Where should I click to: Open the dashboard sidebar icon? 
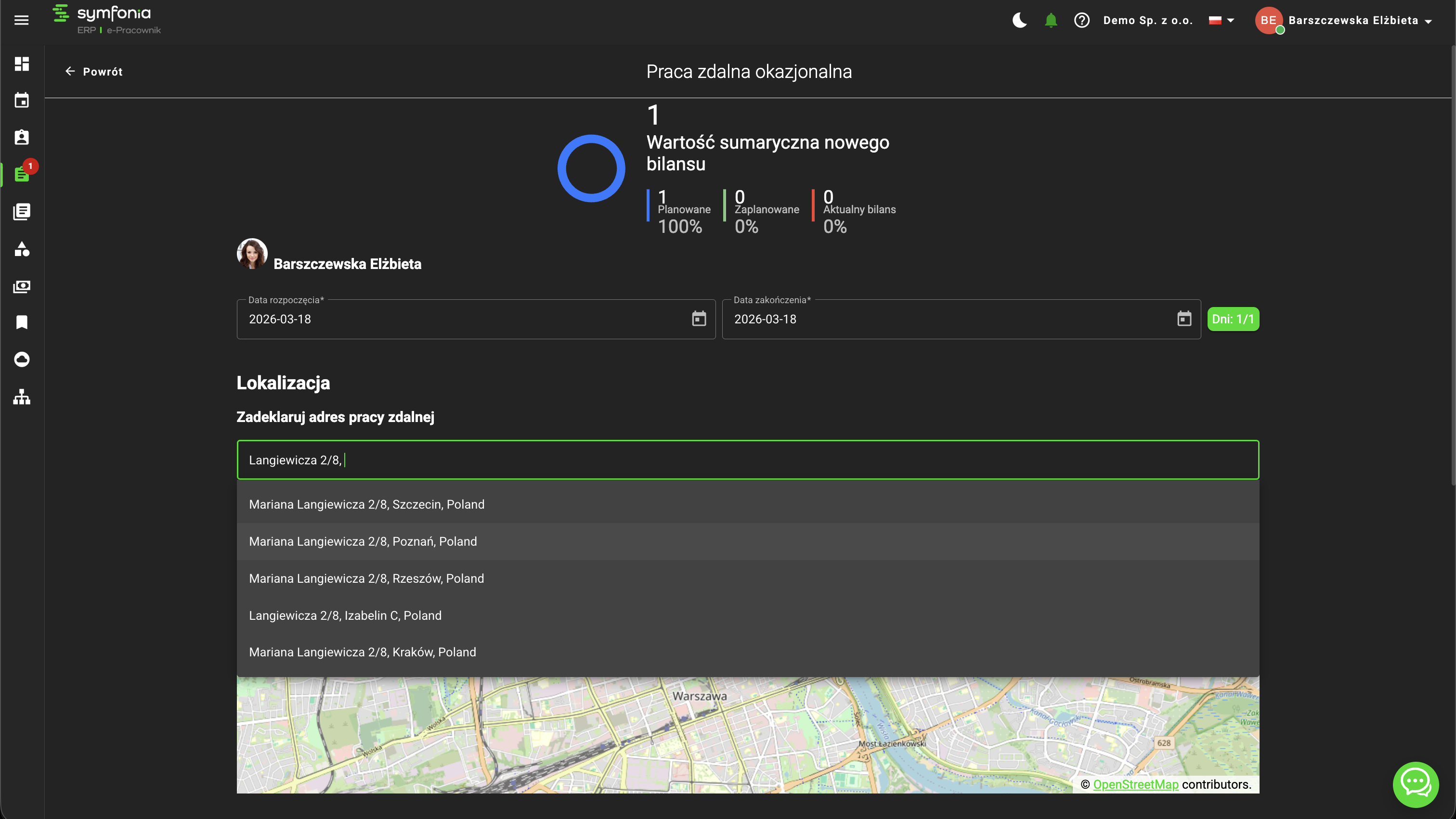tap(22, 64)
